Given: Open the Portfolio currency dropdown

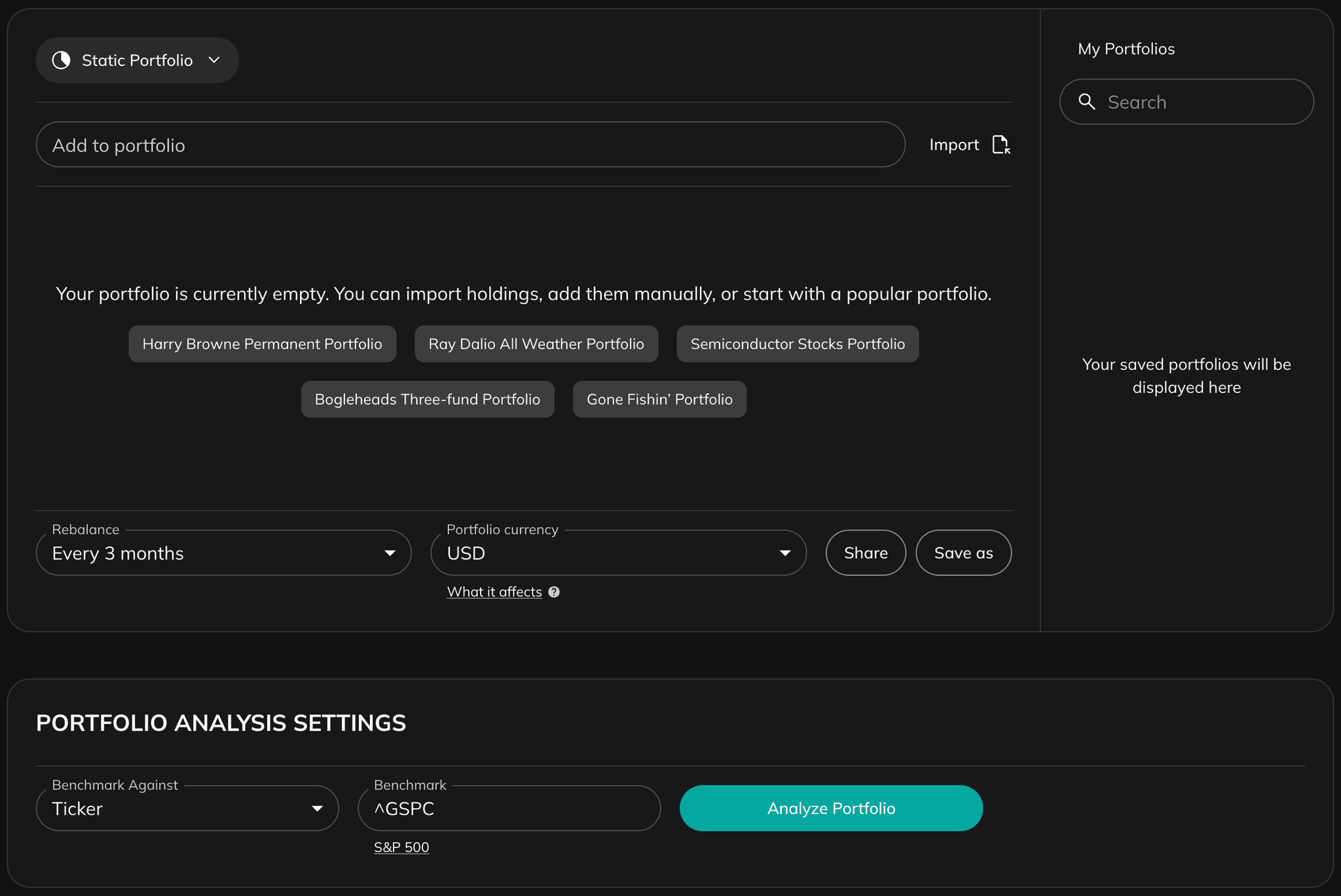Looking at the screenshot, I should [x=785, y=553].
